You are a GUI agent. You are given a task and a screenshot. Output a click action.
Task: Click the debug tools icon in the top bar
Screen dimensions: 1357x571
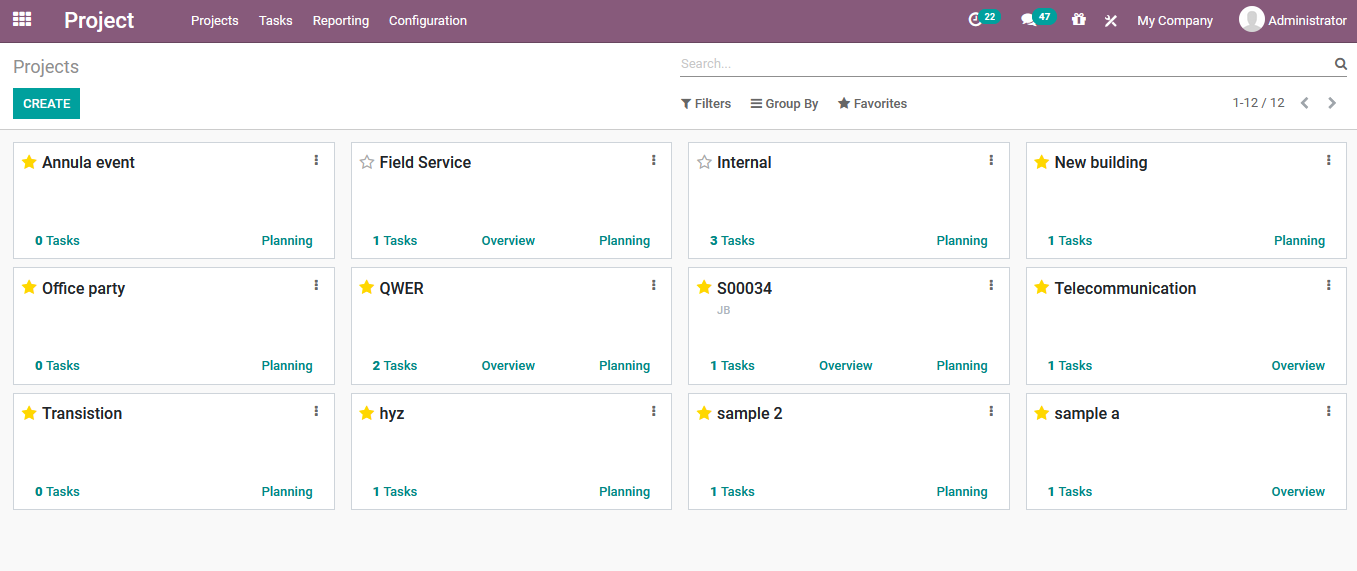1110,20
